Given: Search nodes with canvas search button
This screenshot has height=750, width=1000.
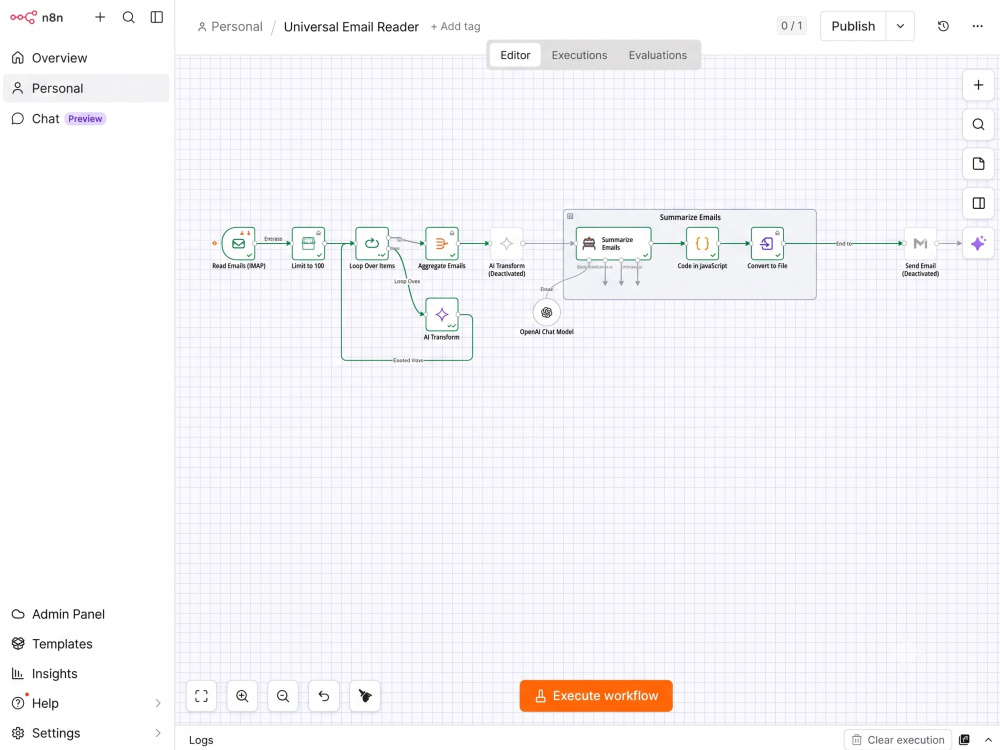Looking at the screenshot, I should pos(978,124).
